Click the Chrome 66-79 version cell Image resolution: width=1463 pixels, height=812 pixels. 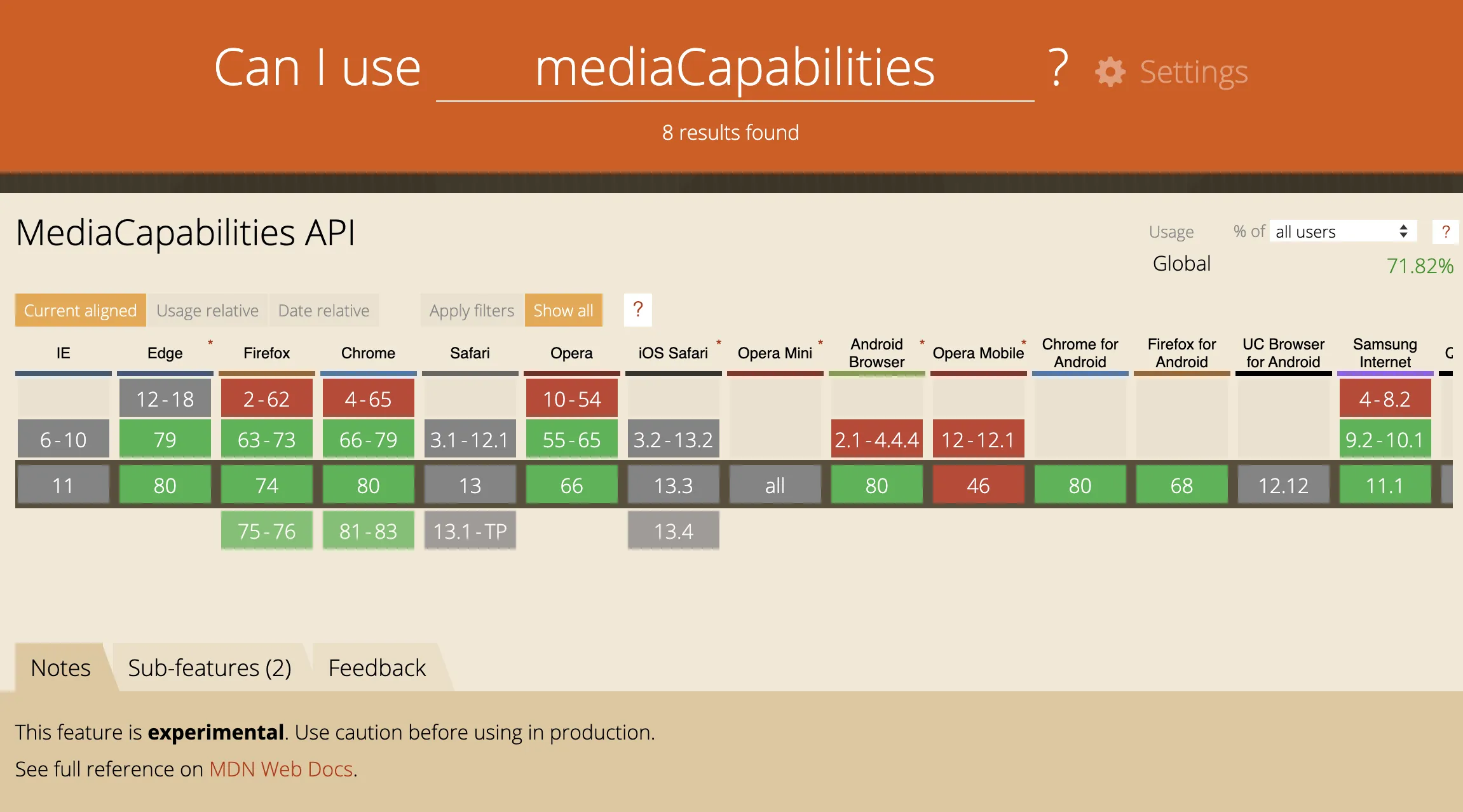point(369,439)
